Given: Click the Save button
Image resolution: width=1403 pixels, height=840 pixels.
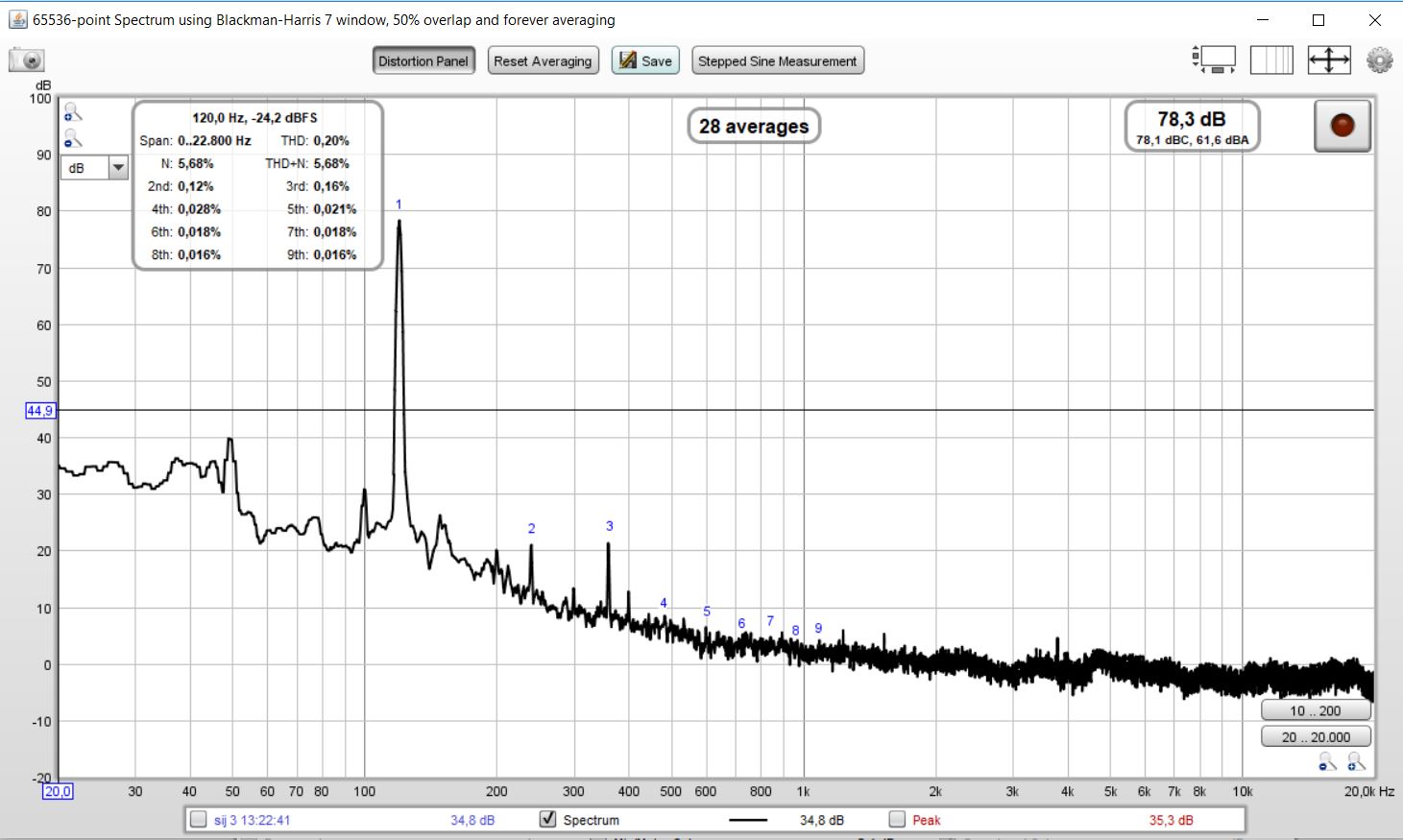Looking at the screenshot, I should pos(645,60).
